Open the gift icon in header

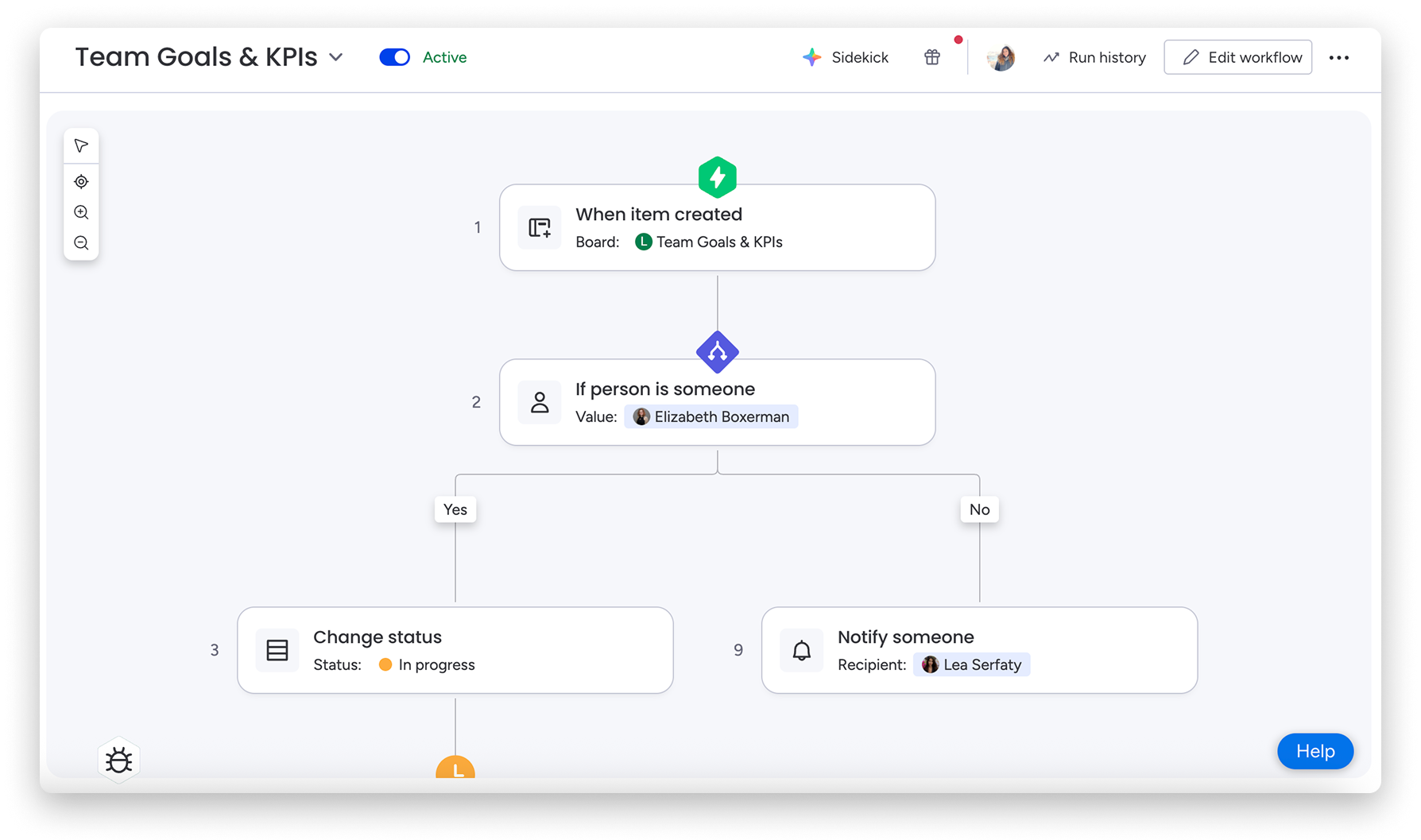tap(932, 57)
